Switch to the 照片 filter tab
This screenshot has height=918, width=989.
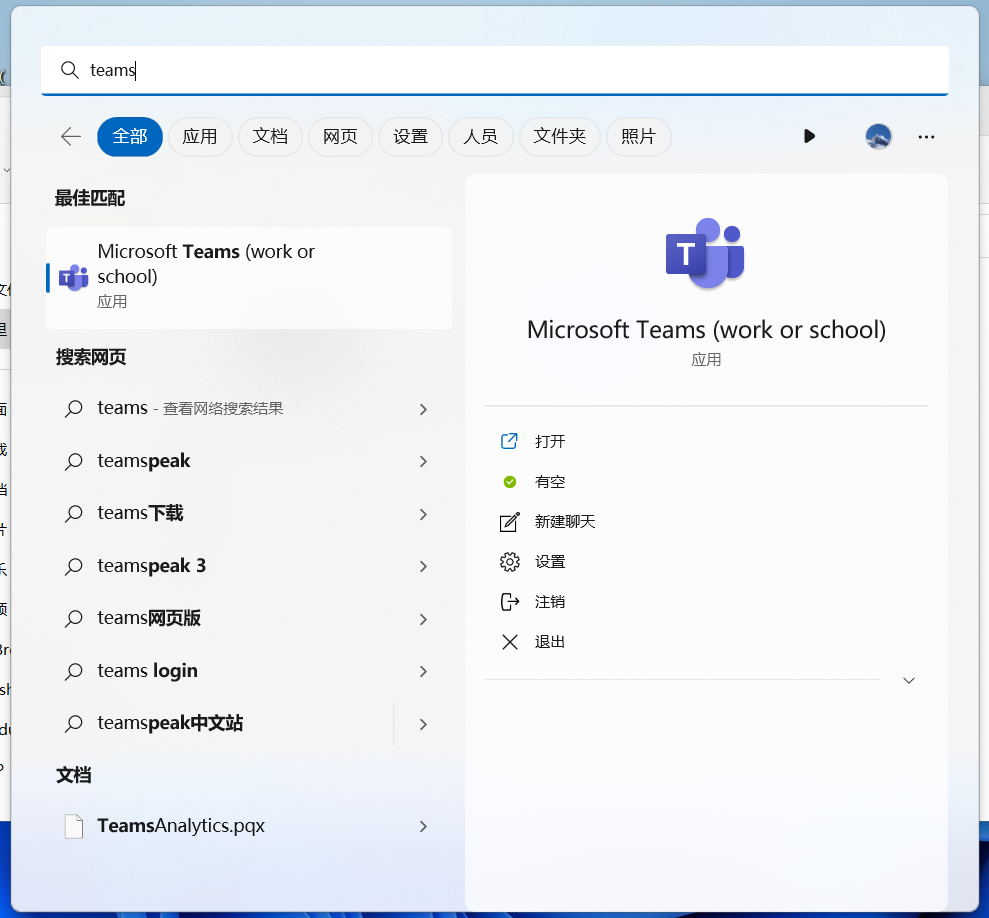pos(638,136)
